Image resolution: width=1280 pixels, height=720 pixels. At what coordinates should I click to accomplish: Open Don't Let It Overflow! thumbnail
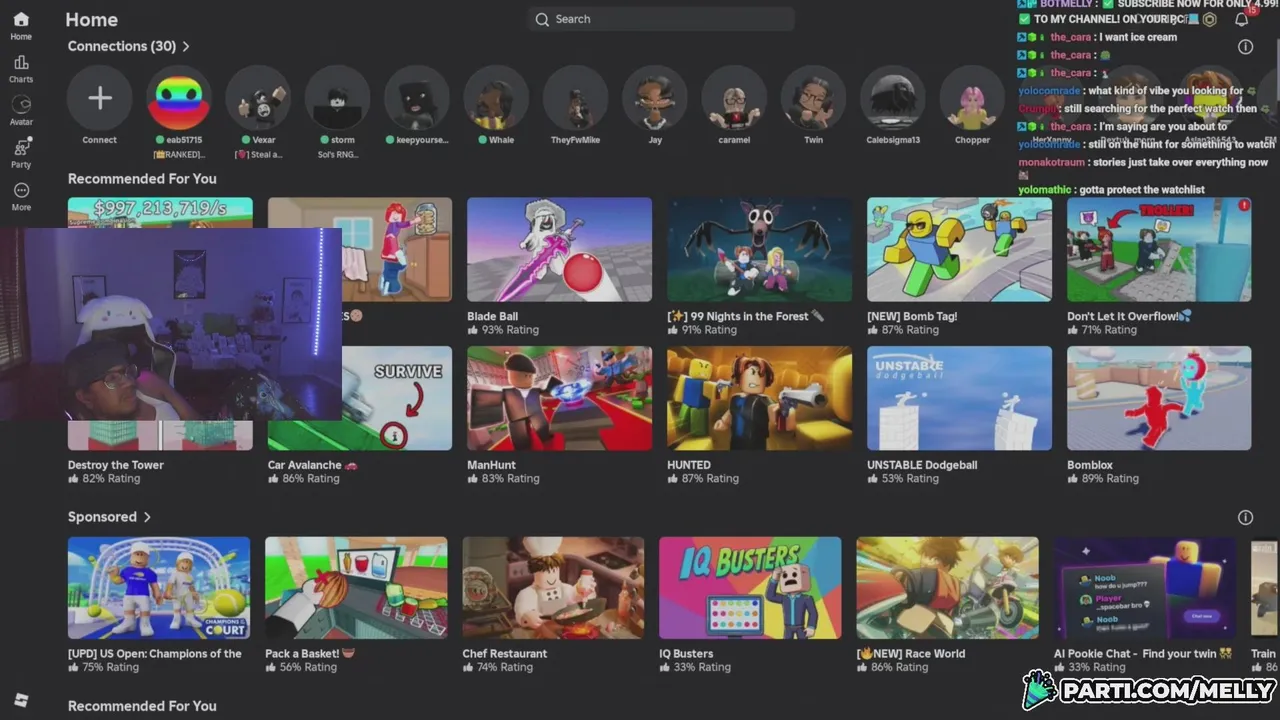click(x=1159, y=249)
